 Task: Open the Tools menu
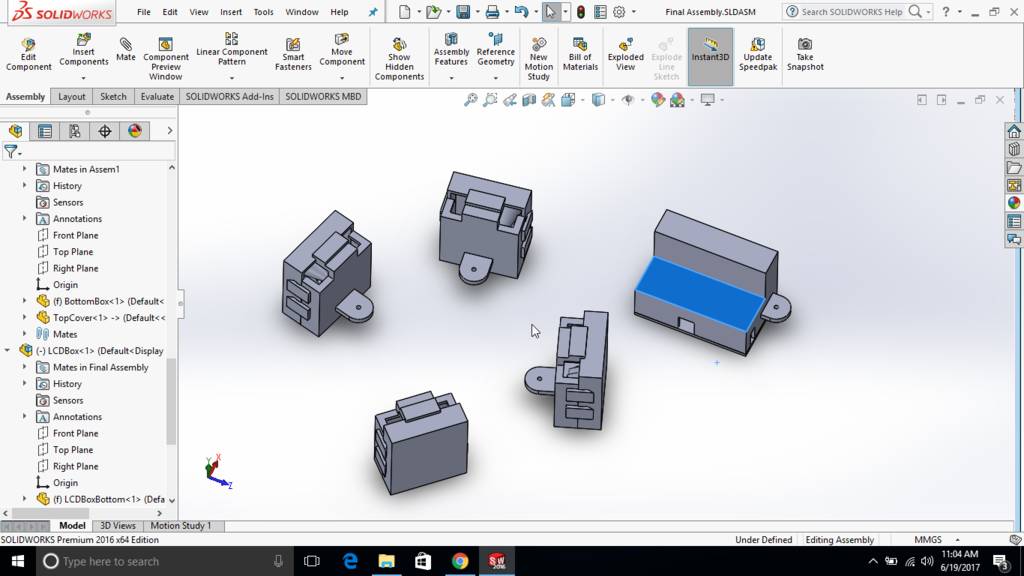tap(263, 12)
